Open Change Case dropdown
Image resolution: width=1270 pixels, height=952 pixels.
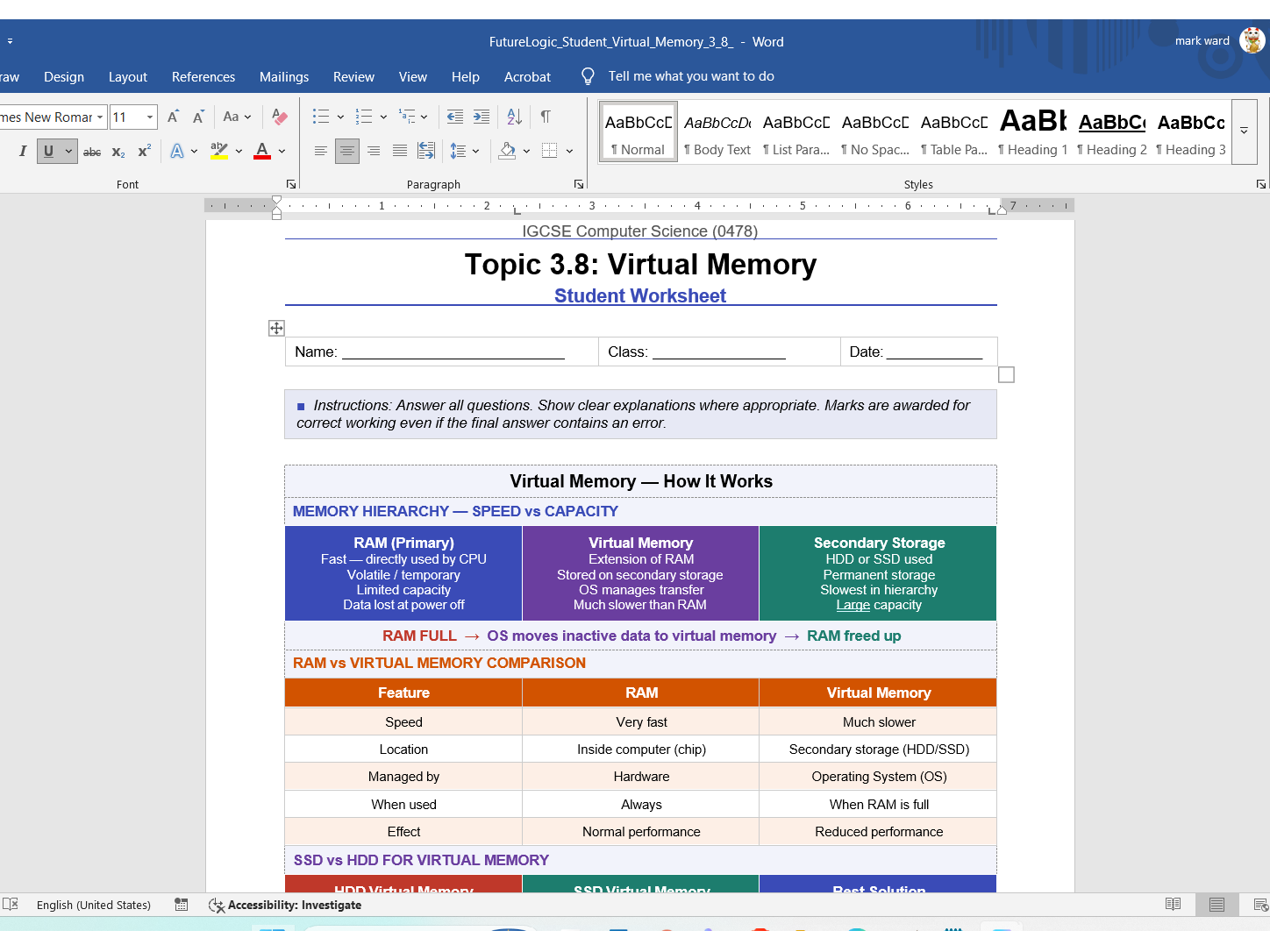pos(237,117)
